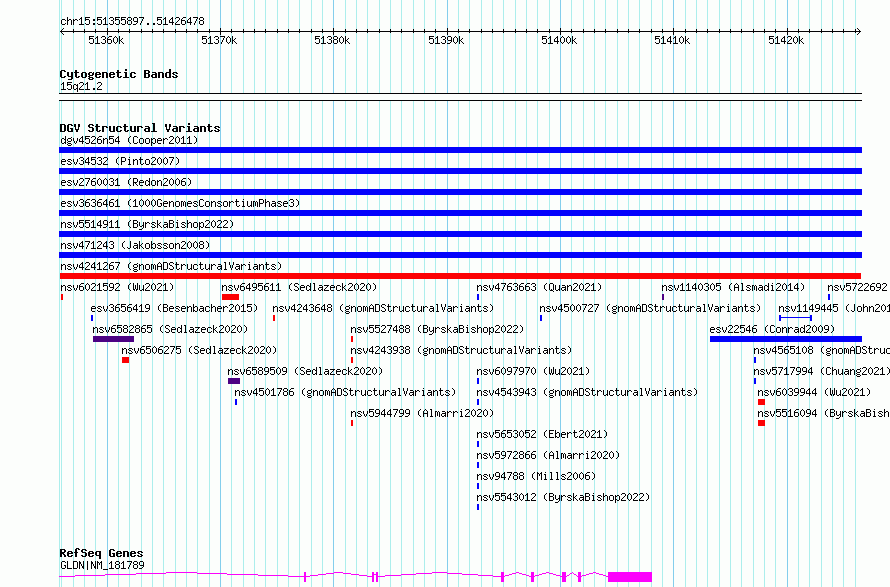Open nsv5527488 (ByrskaBishop2022) label
The image size is (890, 587).
[437, 329]
